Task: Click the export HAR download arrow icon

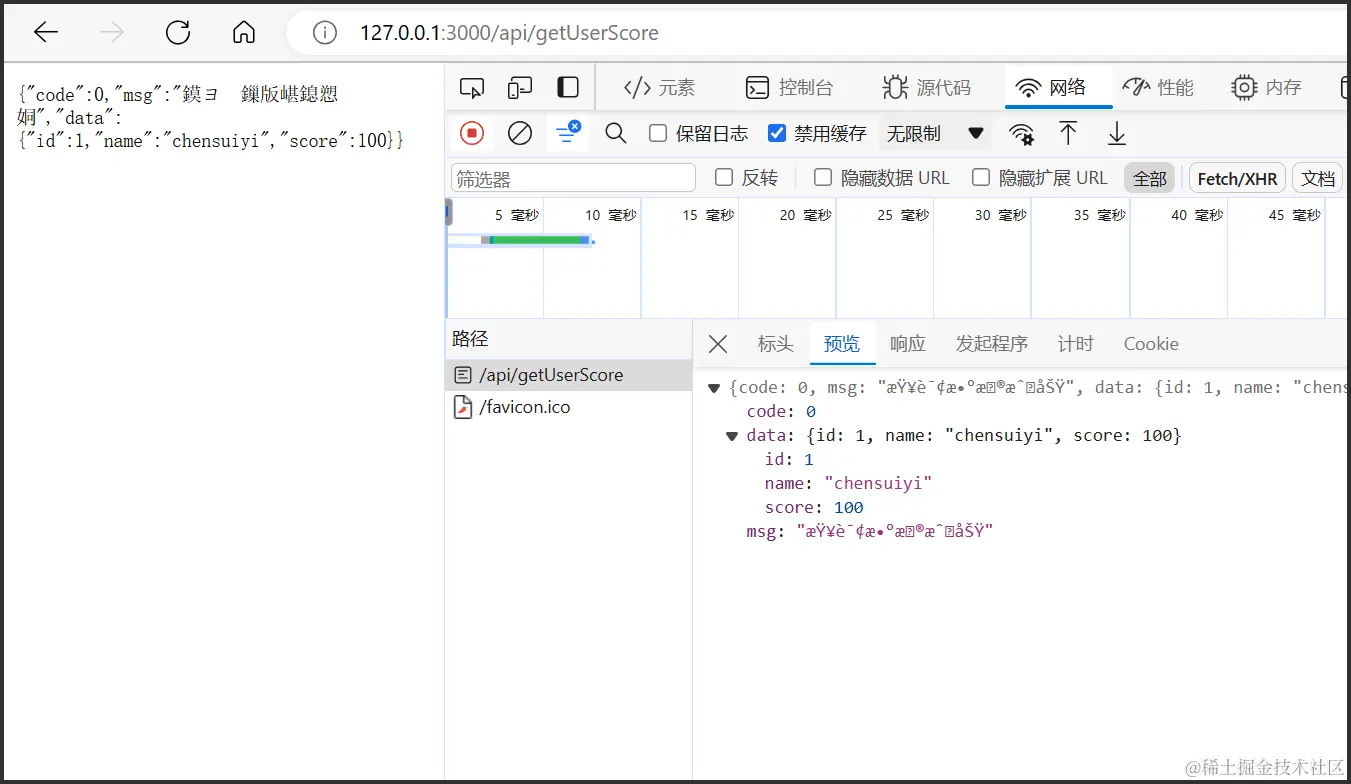Action: pos(1117,133)
